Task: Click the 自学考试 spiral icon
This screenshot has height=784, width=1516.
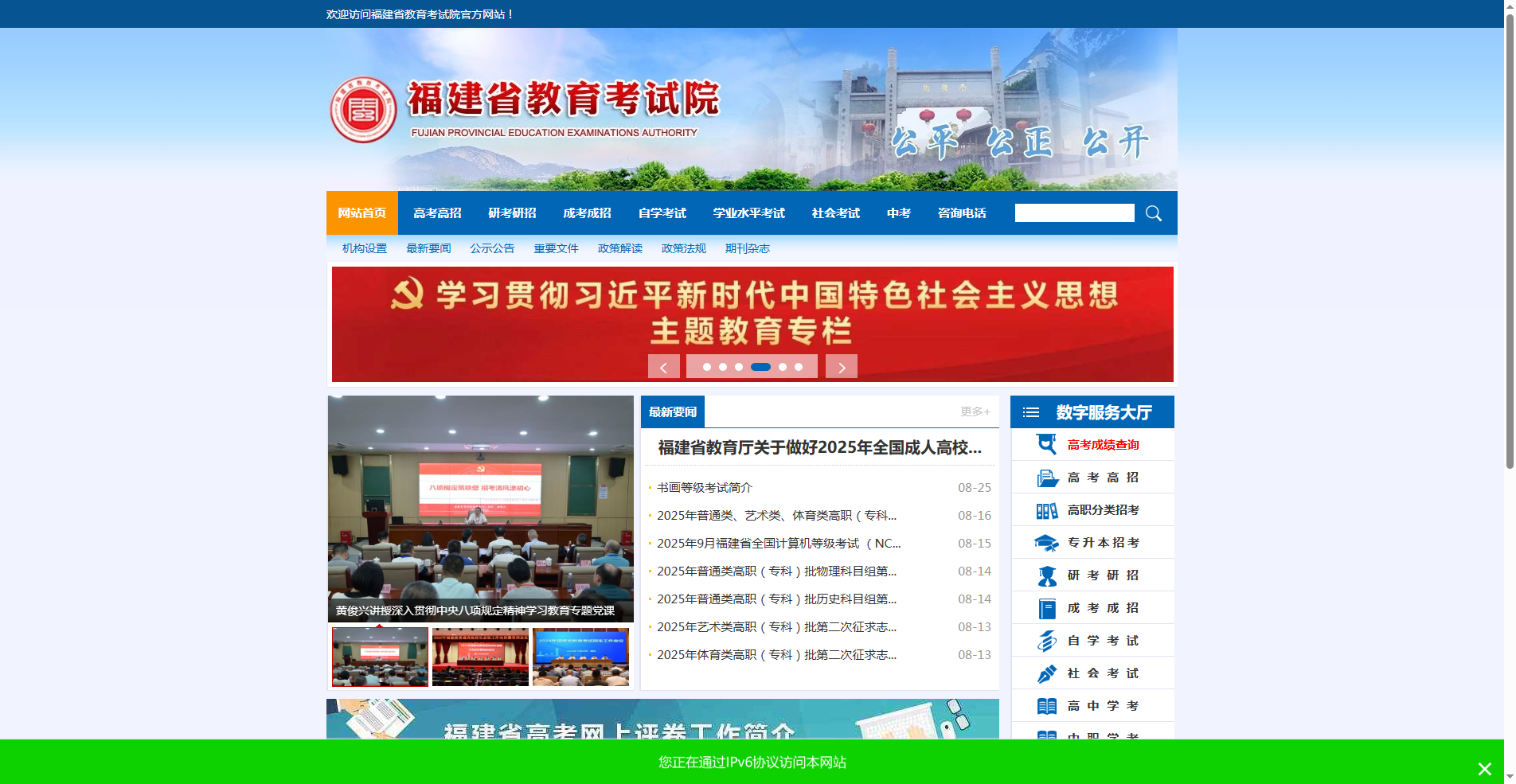Action: [1045, 640]
